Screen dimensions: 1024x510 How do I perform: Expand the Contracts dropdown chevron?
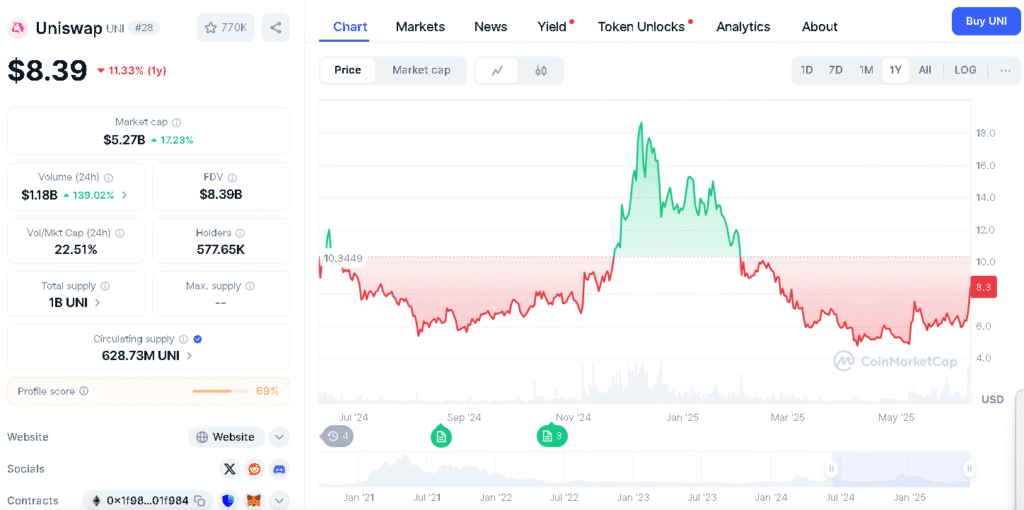(279, 500)
